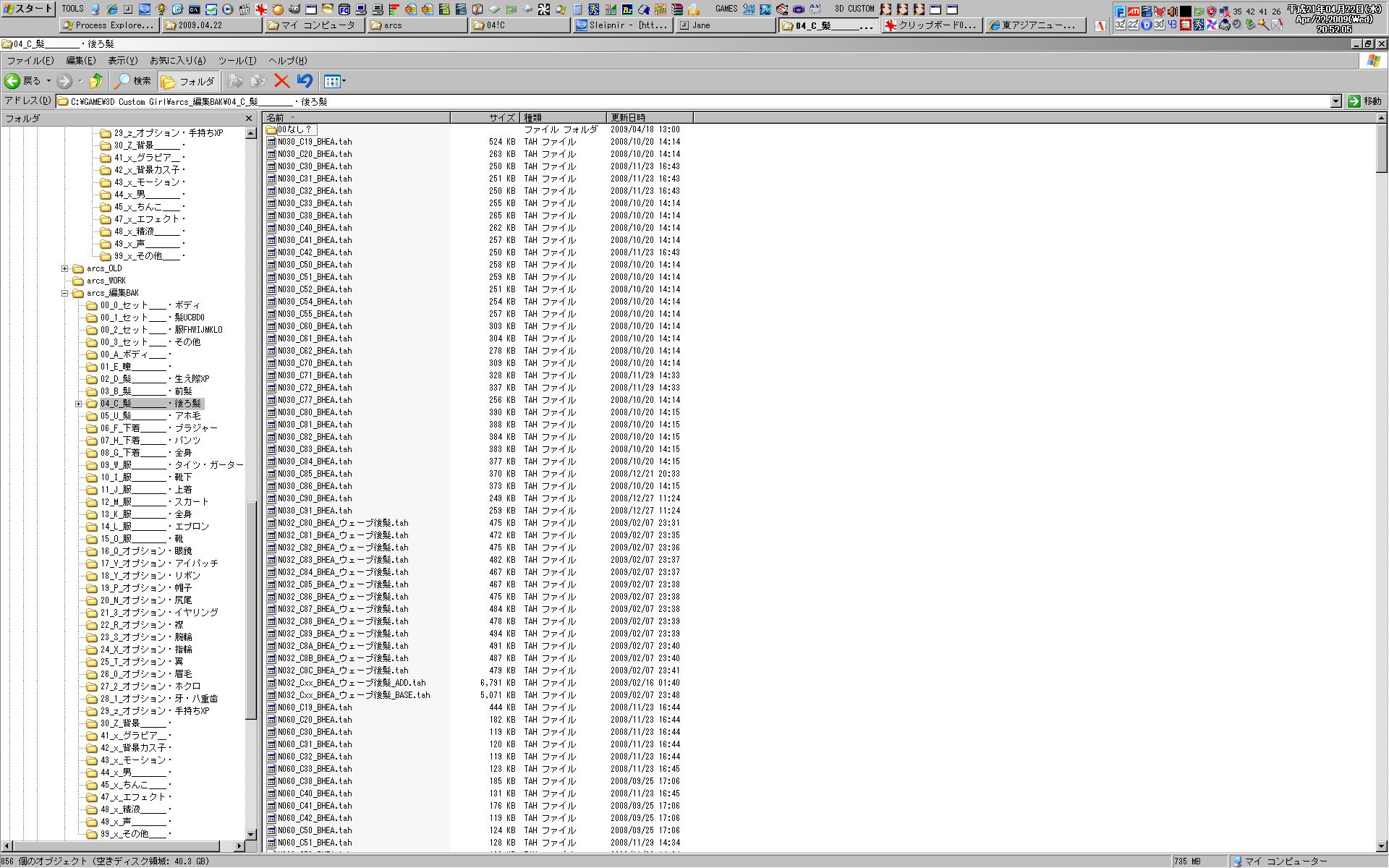The image size is (1389, 868).
Task: Open the ツール(T) menu
Action: [237, 61]
